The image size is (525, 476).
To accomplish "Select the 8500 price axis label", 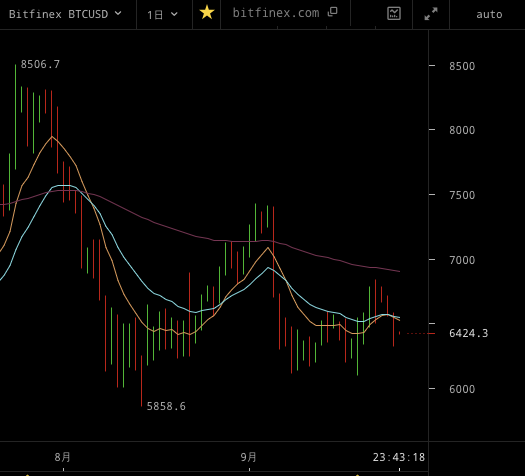I will pyautogui.click(x=462, y=66).
